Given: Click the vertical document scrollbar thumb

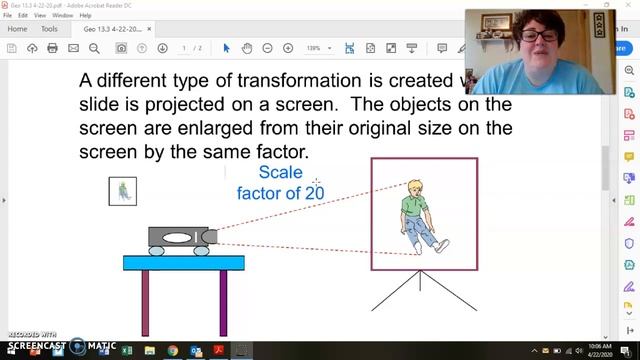Looking at the screenshot, I should coord(605,168).
